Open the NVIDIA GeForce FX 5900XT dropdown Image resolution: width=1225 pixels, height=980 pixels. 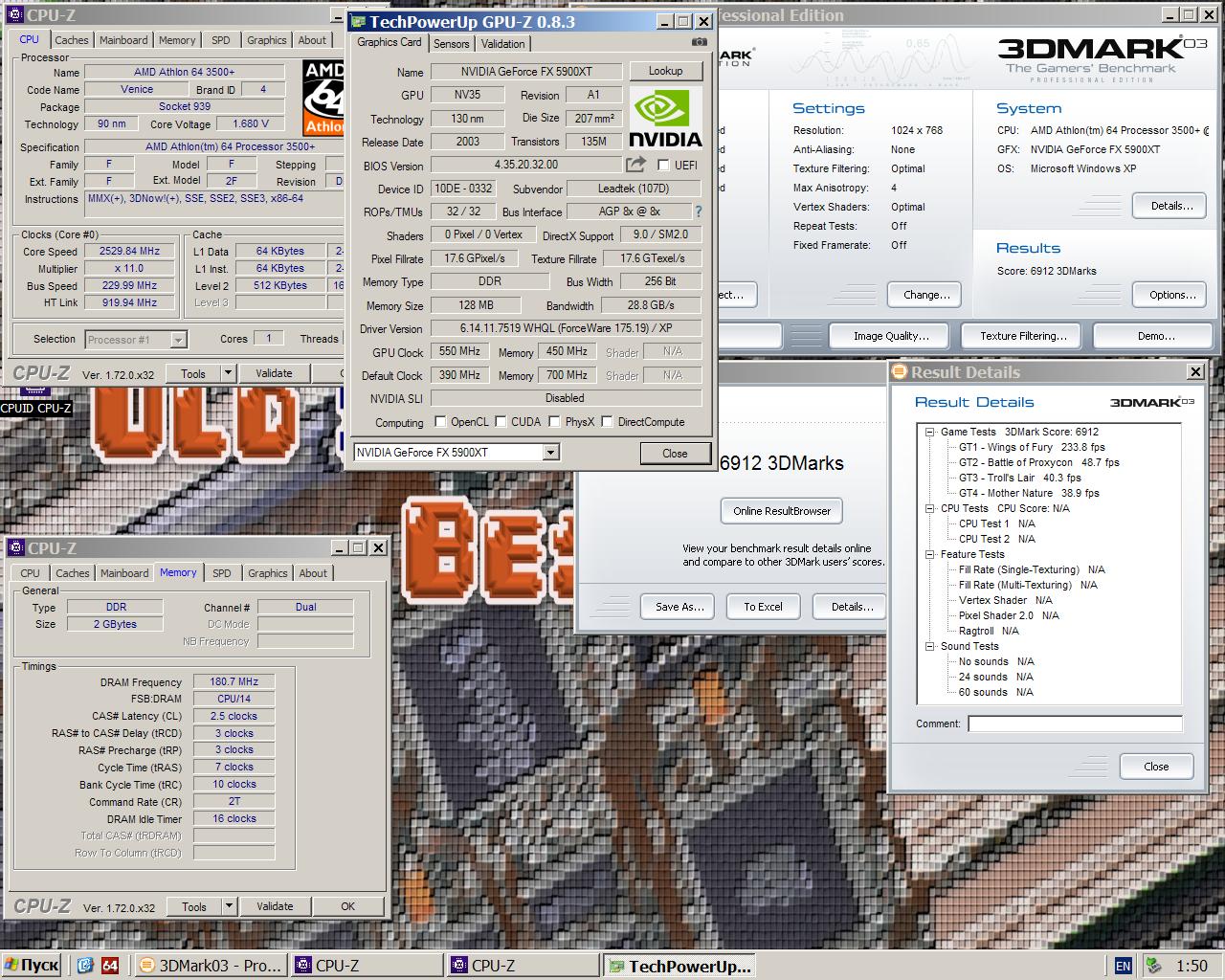click(550, 453)
